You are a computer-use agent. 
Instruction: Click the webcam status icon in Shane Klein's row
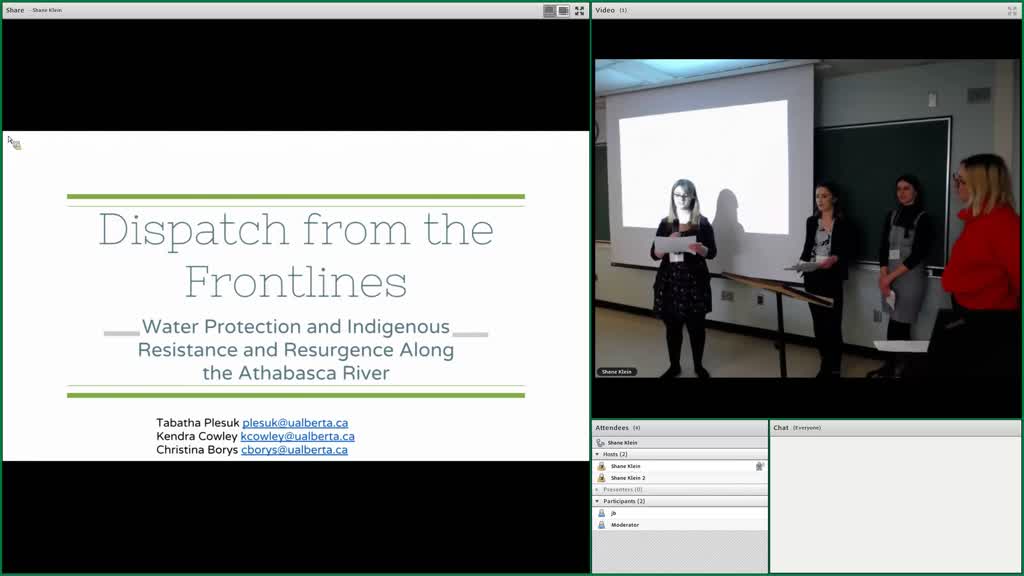[760, 466]
